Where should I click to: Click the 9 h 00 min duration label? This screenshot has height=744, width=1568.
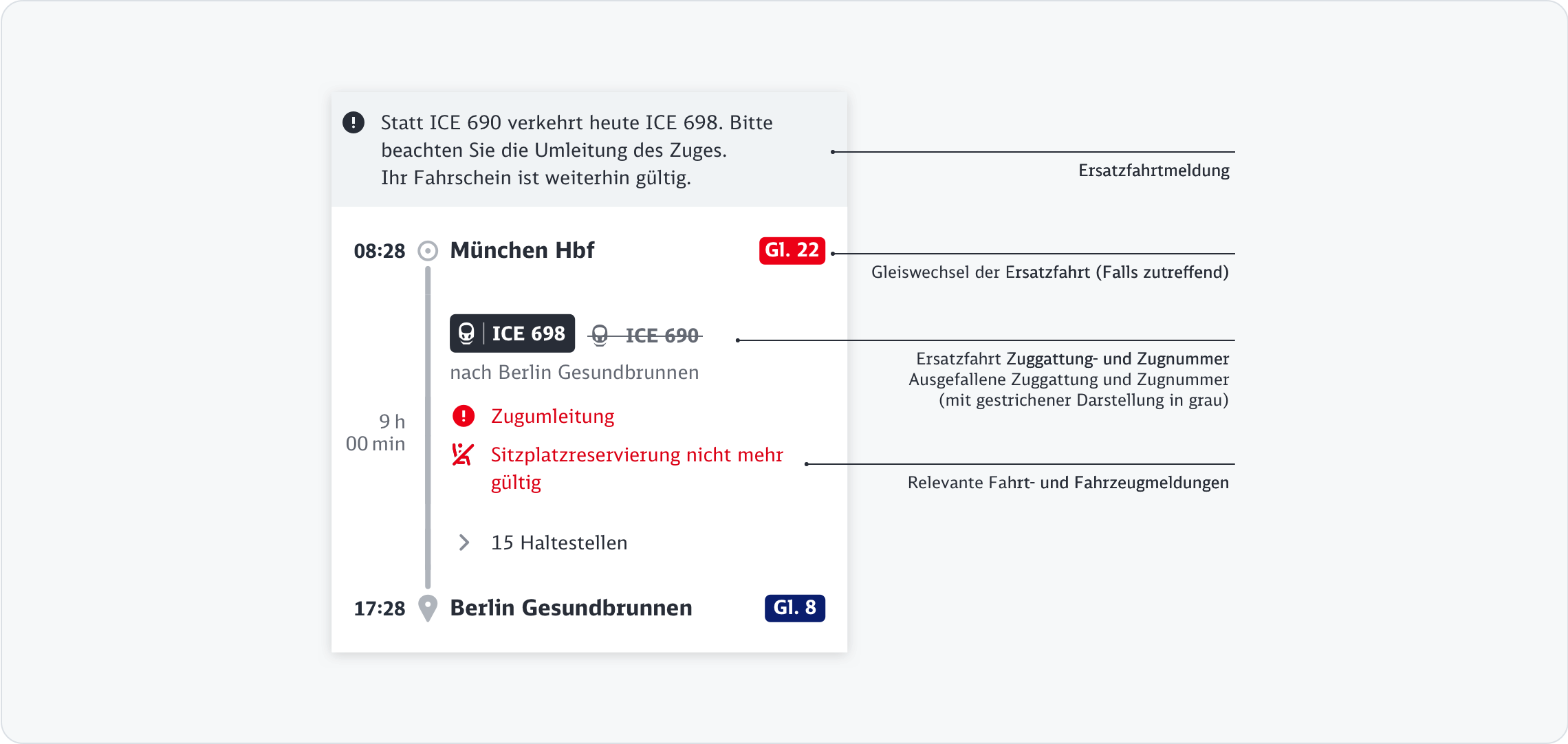pos(376,433)
